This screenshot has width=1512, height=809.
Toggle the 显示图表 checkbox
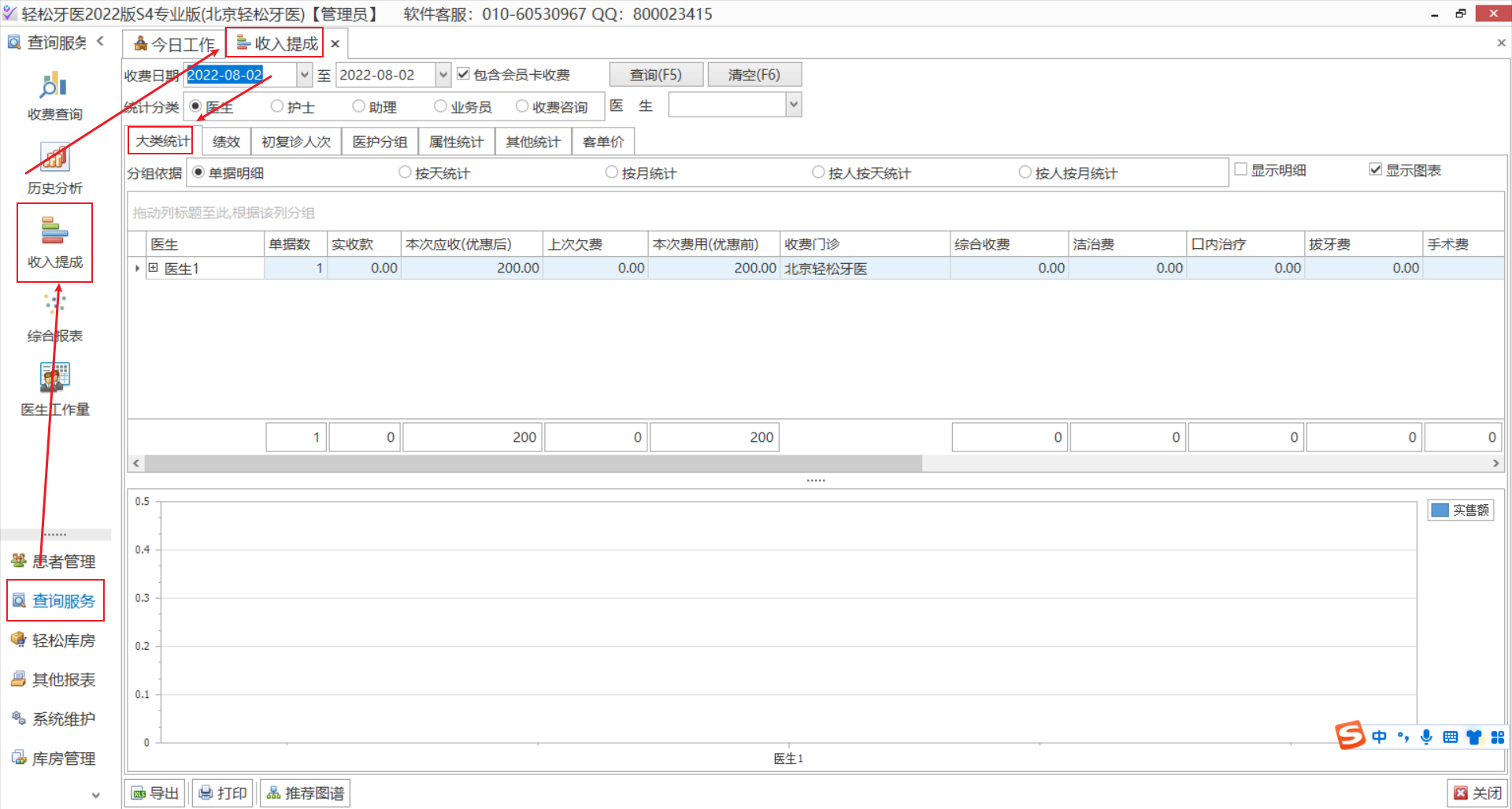tap(1376, 169)
